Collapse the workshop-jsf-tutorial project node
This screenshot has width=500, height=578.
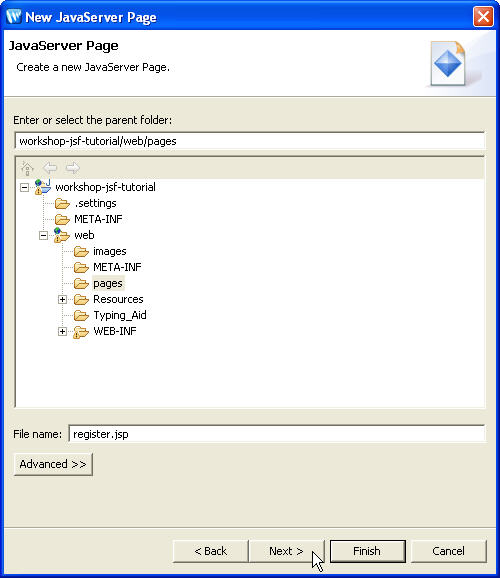click(x=24, y=187)
